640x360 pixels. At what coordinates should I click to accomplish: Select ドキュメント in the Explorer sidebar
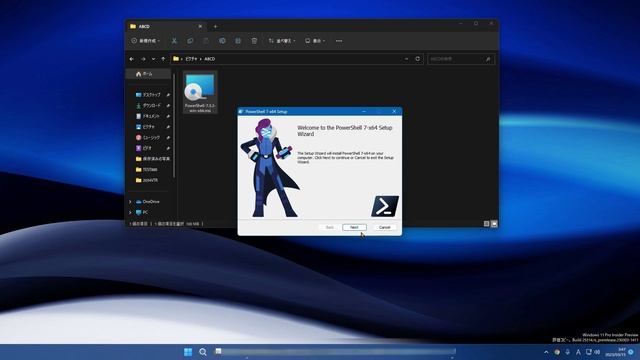[x=151, y=116]
